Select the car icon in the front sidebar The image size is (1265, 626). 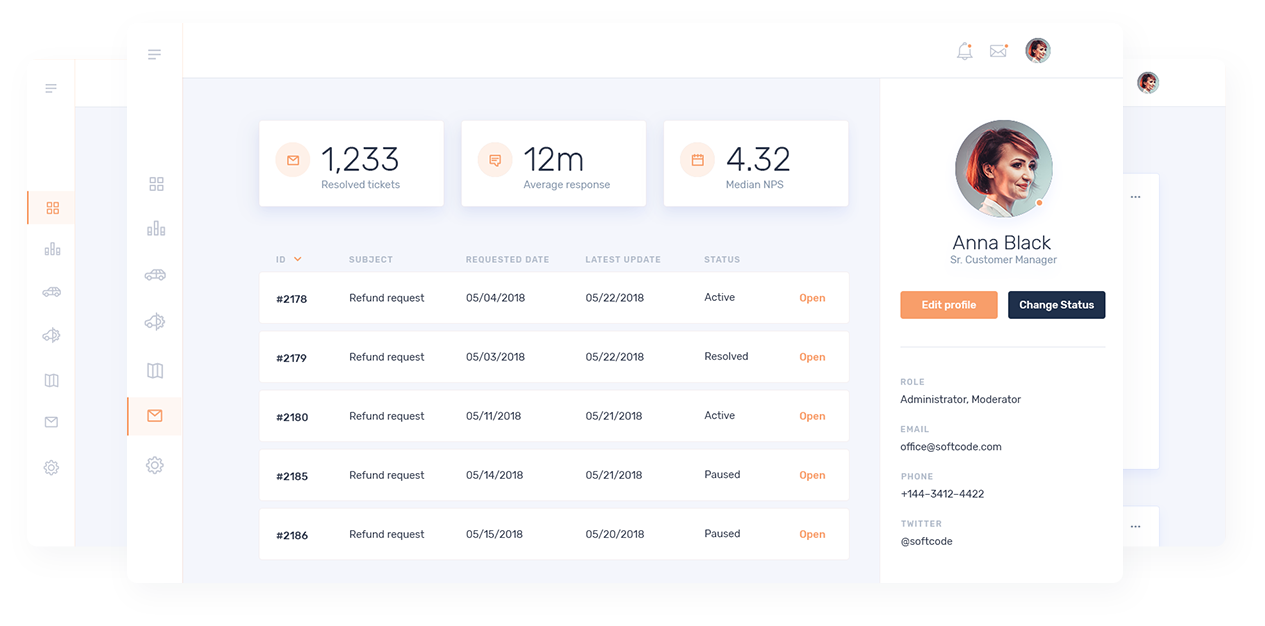tap(155, 275)
